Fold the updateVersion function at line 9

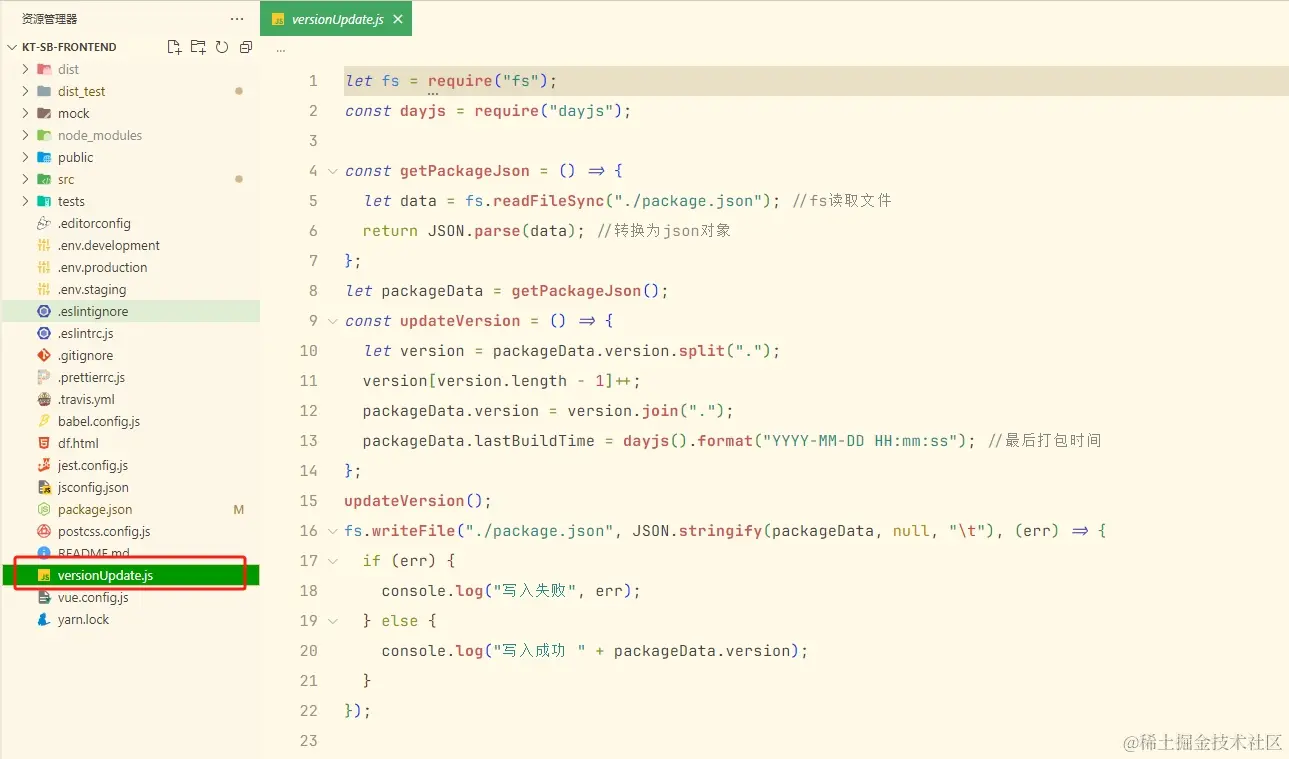click(x=331, y=320)
